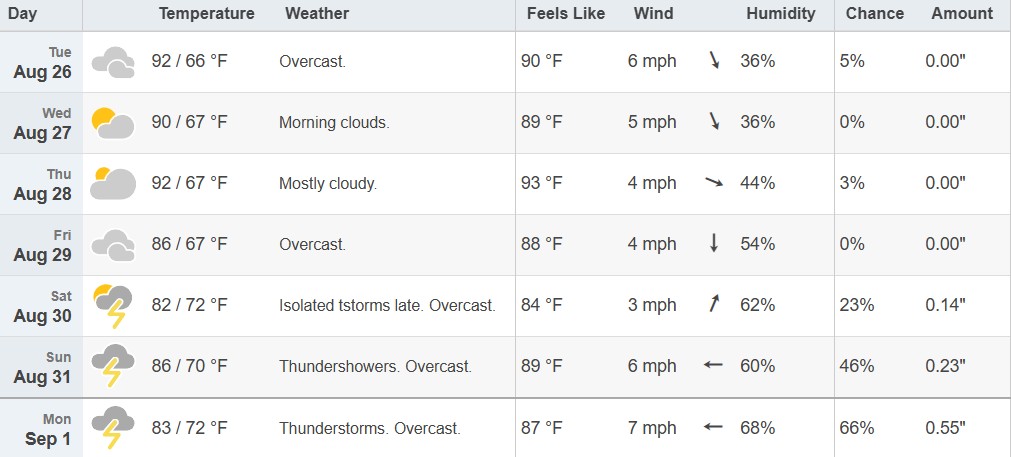Click the thunderstorm icon for Sep 1
Viewport: 1011px width, 457px height.
point(113,427)
